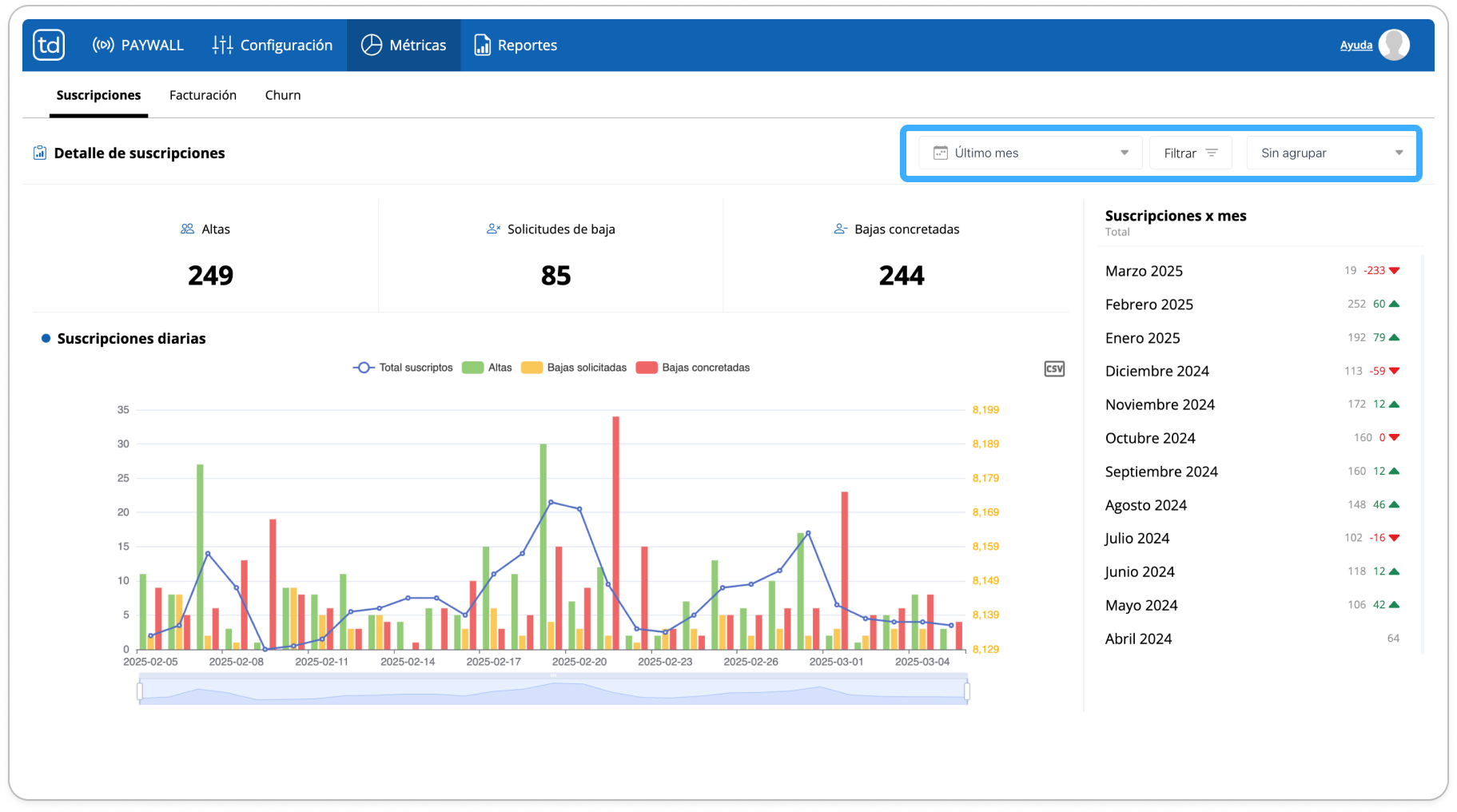Open the Reportes menu
The height and width of the screenshot is (812, 1457).
point(516,45)
